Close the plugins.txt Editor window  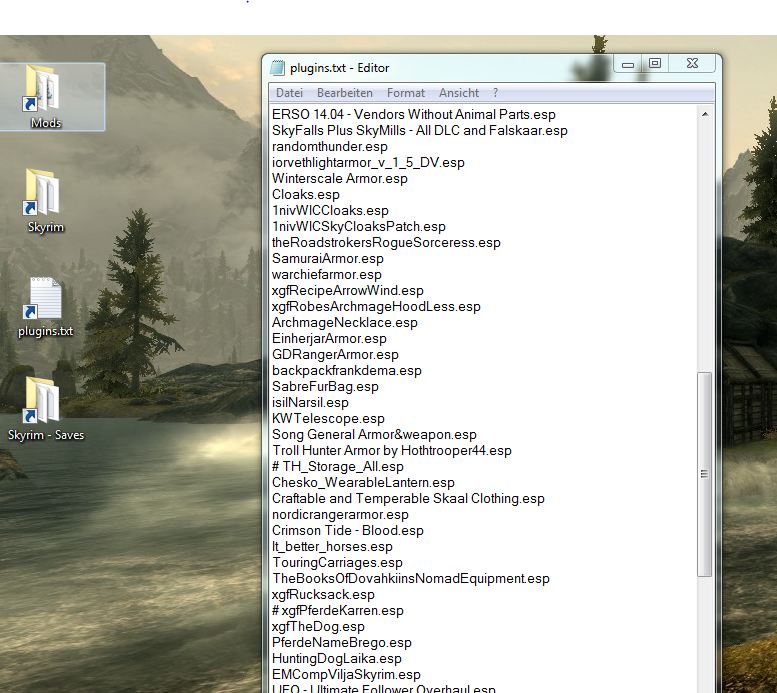point(691,65)
